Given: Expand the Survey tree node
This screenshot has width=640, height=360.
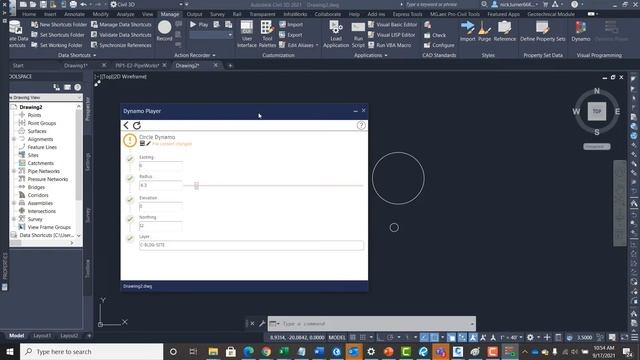Looking at the screenshot, I should click(x=14, y=219).
